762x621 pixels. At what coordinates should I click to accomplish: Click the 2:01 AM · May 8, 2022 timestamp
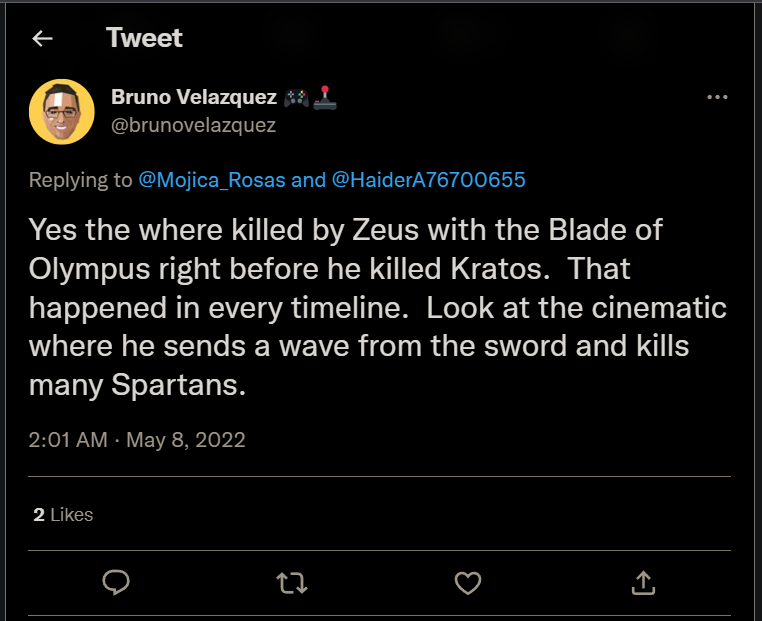click(x=137, y=440)
